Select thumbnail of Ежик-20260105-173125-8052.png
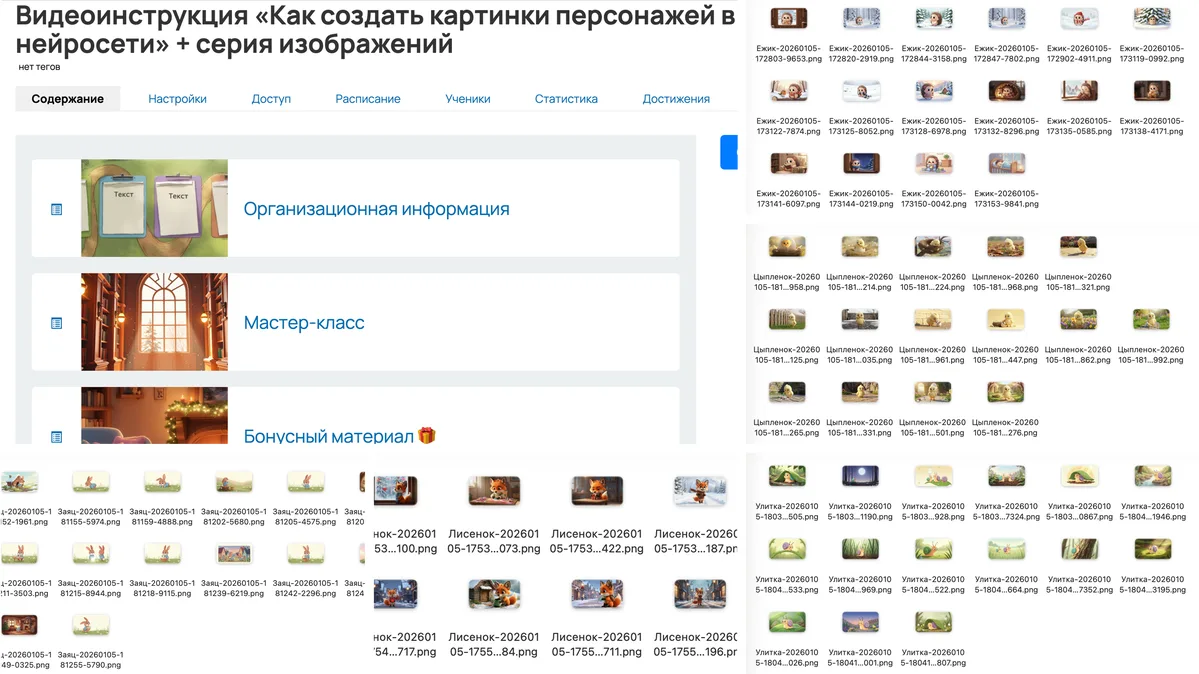The image size is (1199, 674). 861,91
